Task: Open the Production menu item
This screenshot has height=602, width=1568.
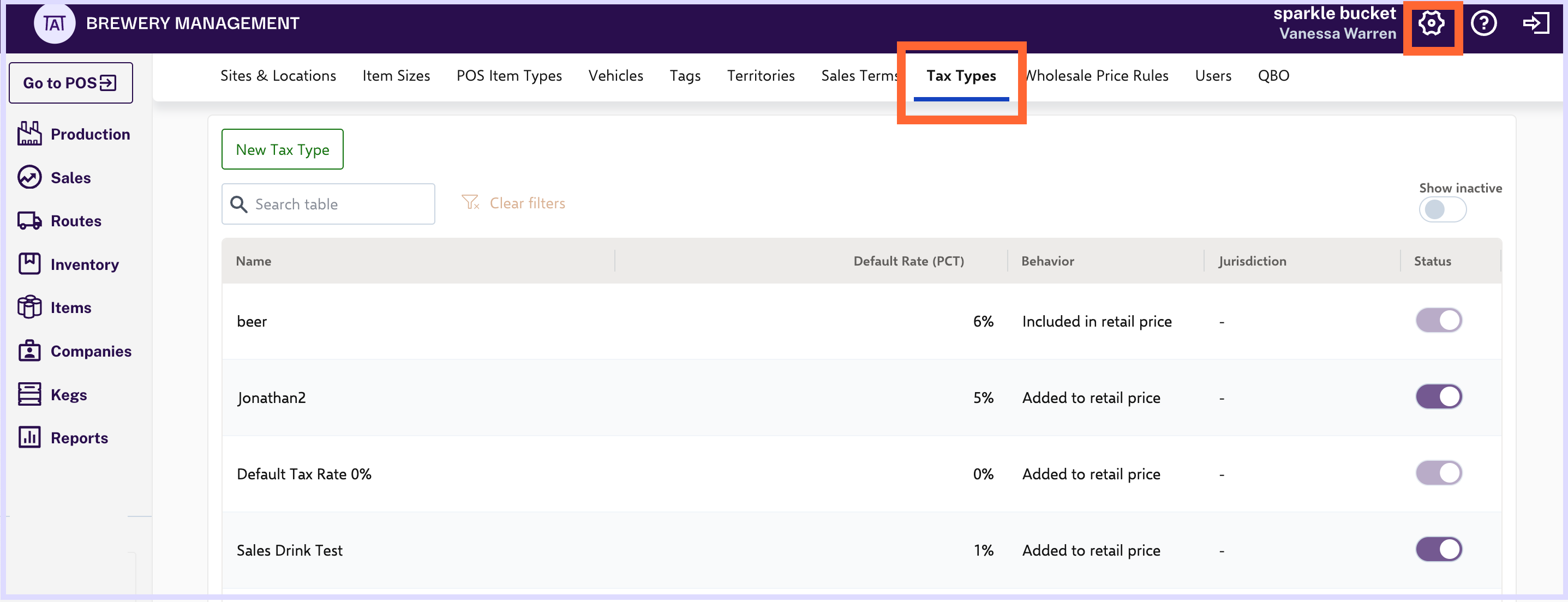Action: coord(90,134)
